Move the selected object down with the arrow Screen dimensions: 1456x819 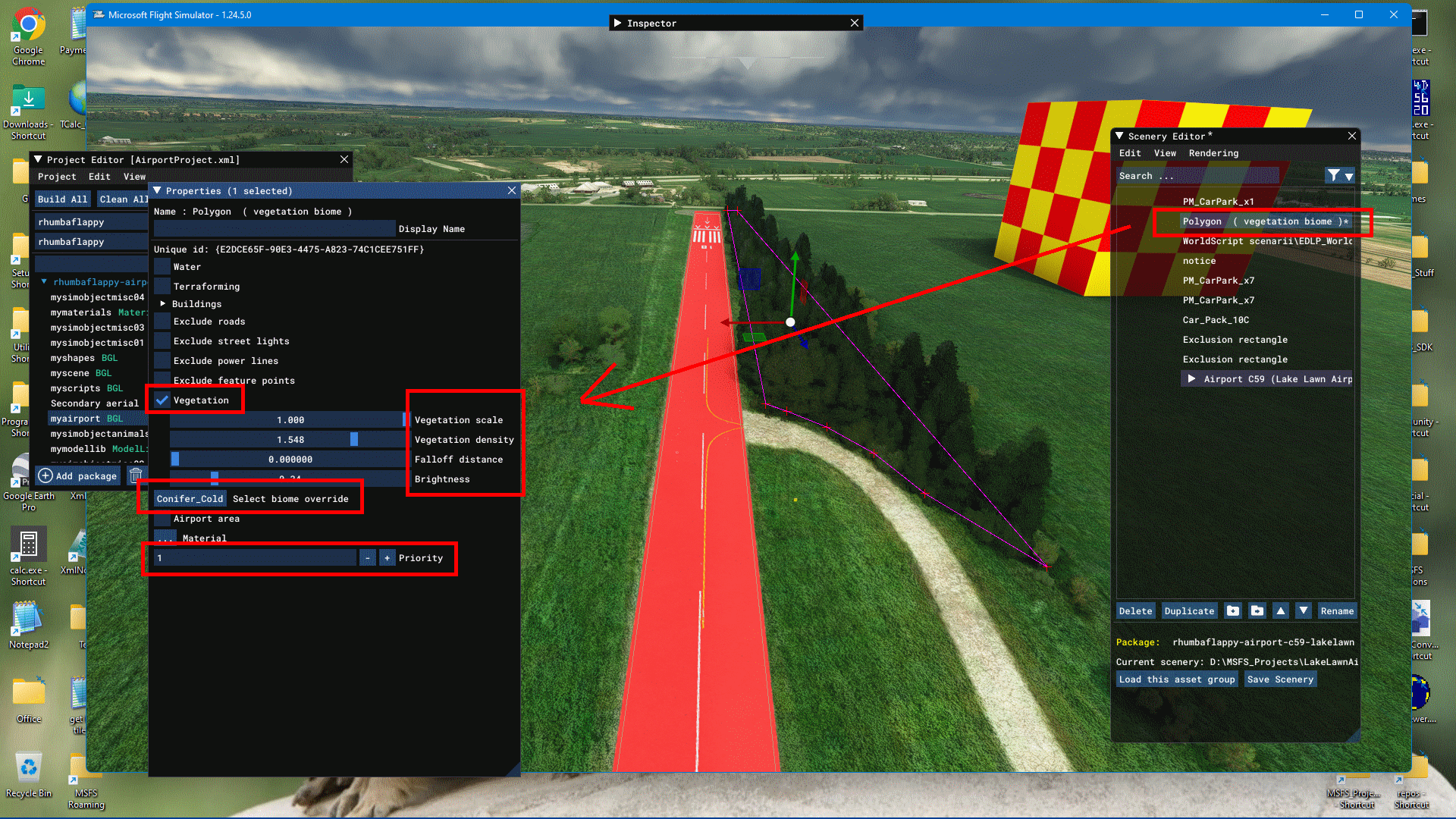pos(1304,610)
